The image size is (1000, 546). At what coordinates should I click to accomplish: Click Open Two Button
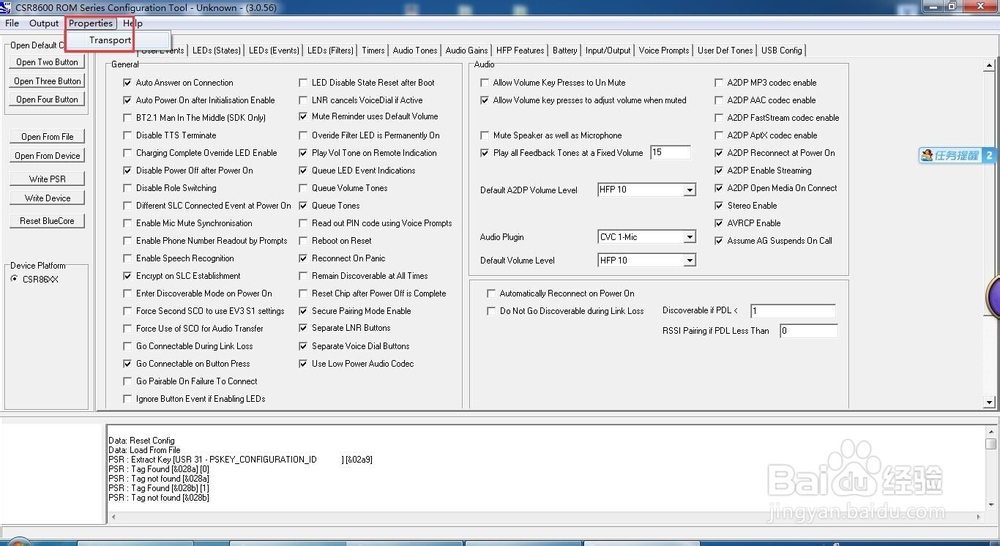pos(47,62)
